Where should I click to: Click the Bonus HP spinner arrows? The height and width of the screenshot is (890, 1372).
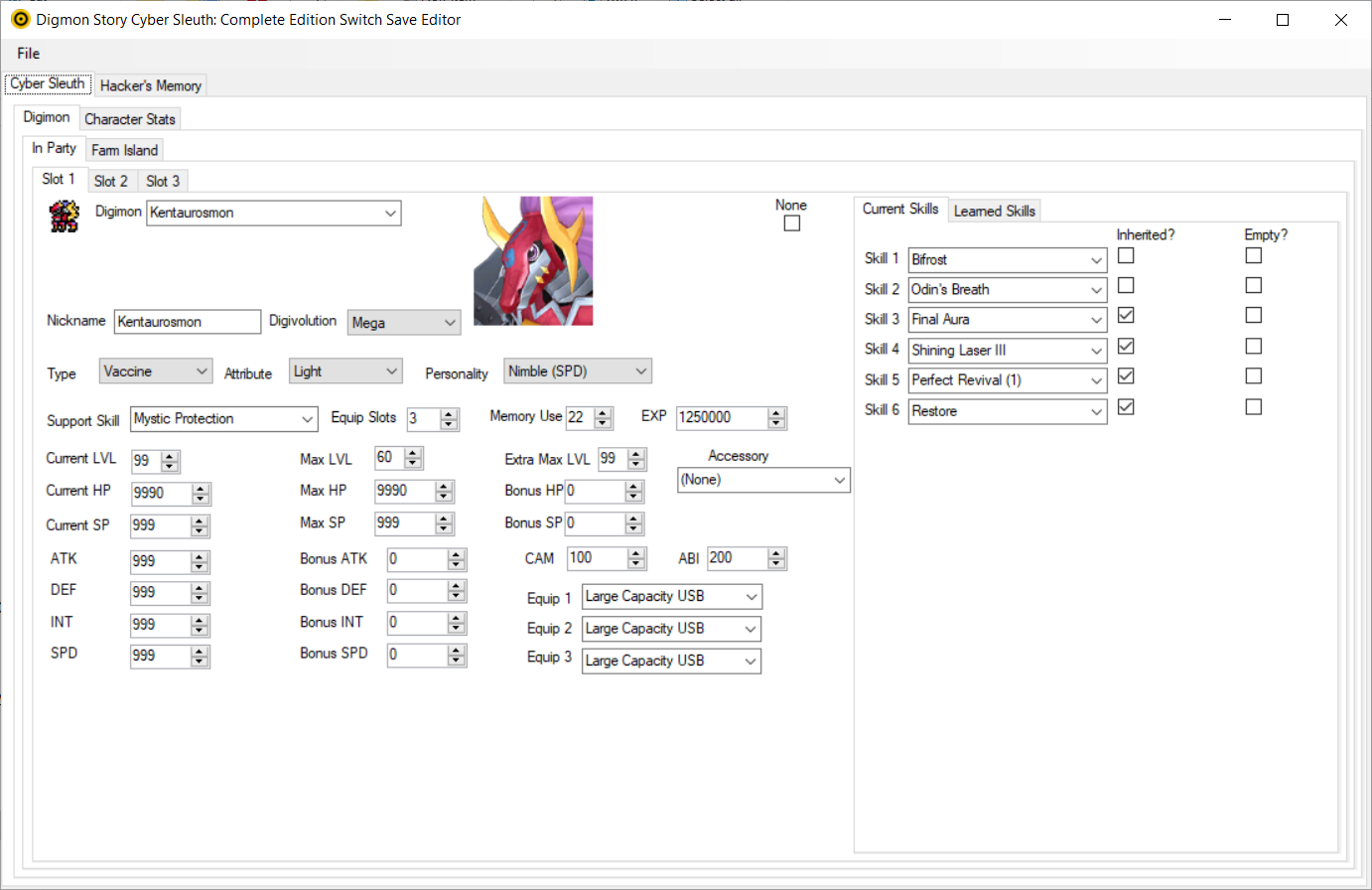634,492
